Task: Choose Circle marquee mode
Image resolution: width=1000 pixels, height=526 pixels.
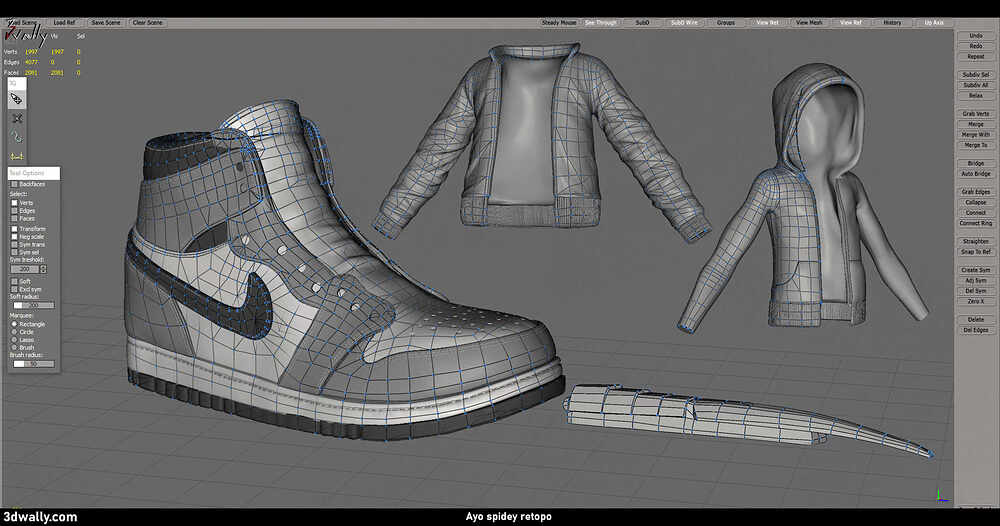Action: click(14, 332)
